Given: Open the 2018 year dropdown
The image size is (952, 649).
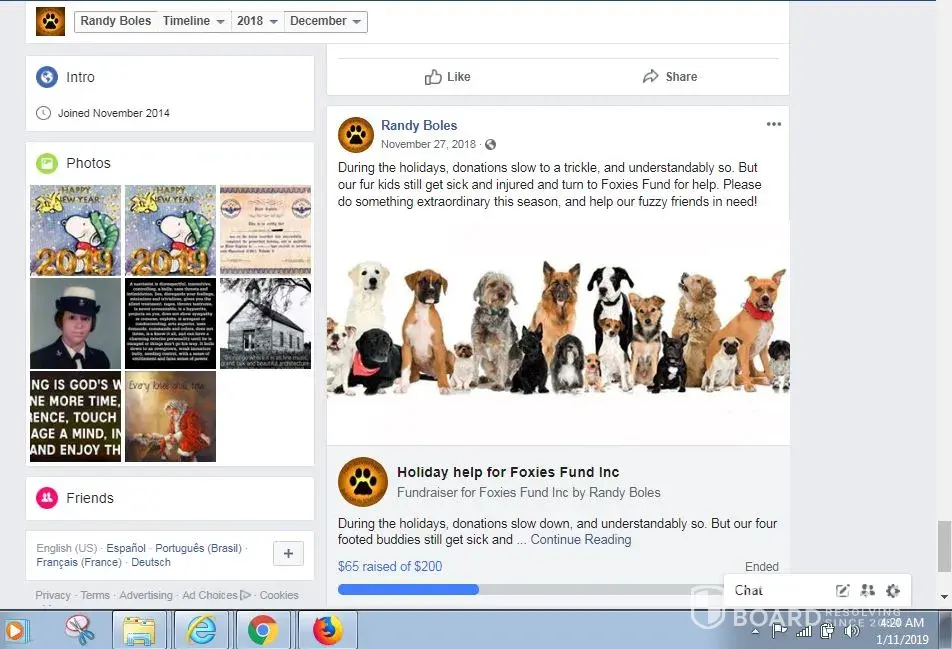Looking at the screenshot, I should 257,21.
